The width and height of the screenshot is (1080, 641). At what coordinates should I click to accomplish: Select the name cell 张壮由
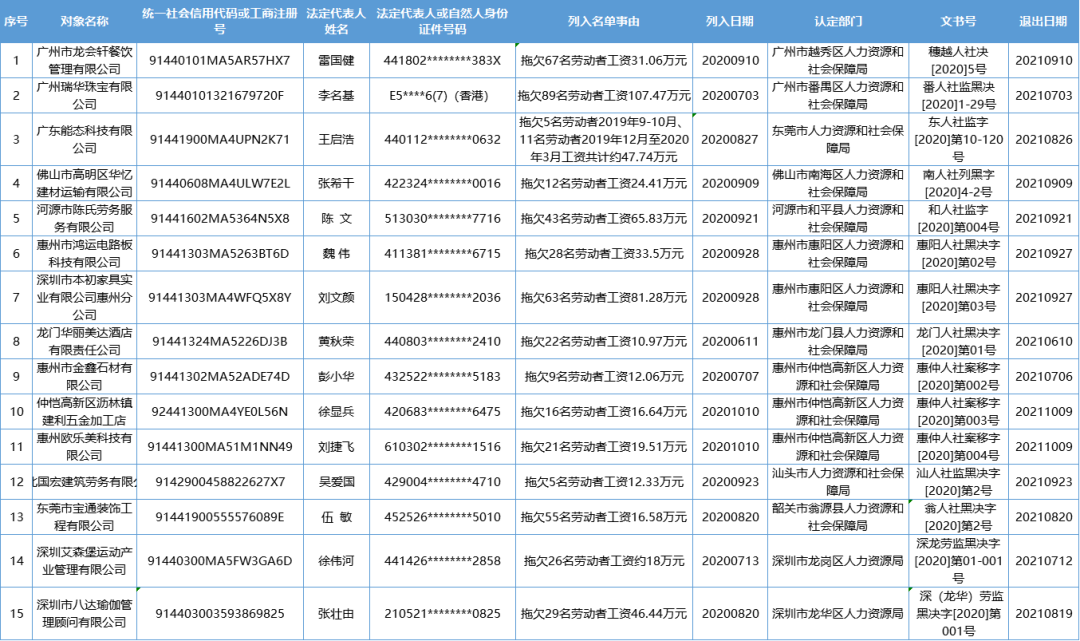(x=336, y=613)
